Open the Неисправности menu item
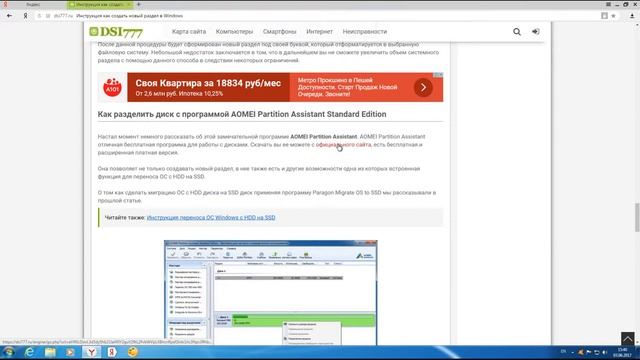The width and height of the screenshot is (640, 360). tap(365, 31)
